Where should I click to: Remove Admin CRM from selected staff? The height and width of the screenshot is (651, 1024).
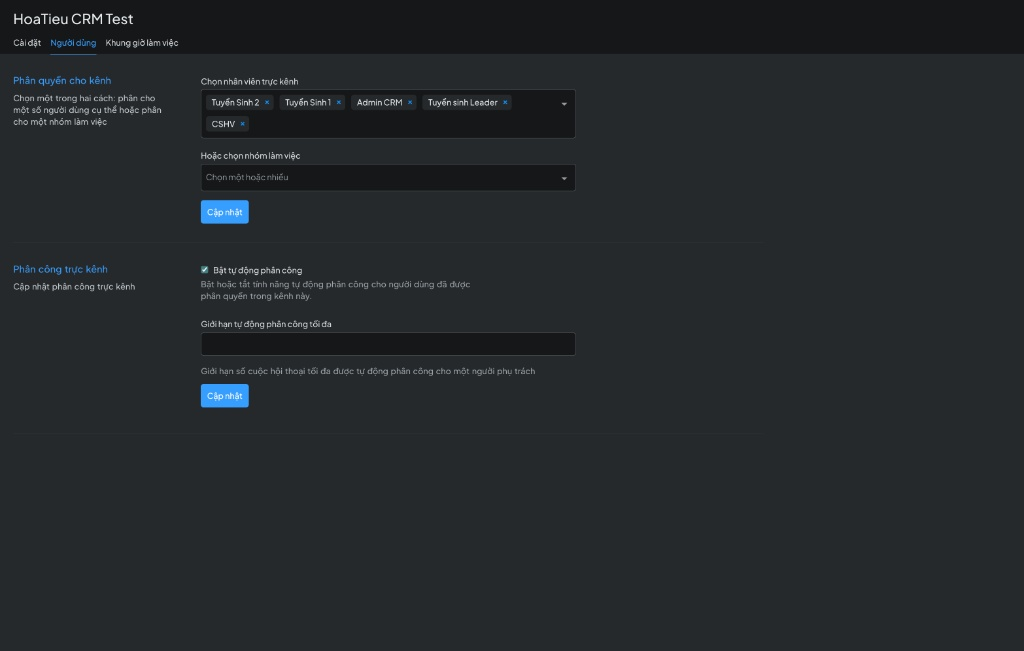(410, 102)
